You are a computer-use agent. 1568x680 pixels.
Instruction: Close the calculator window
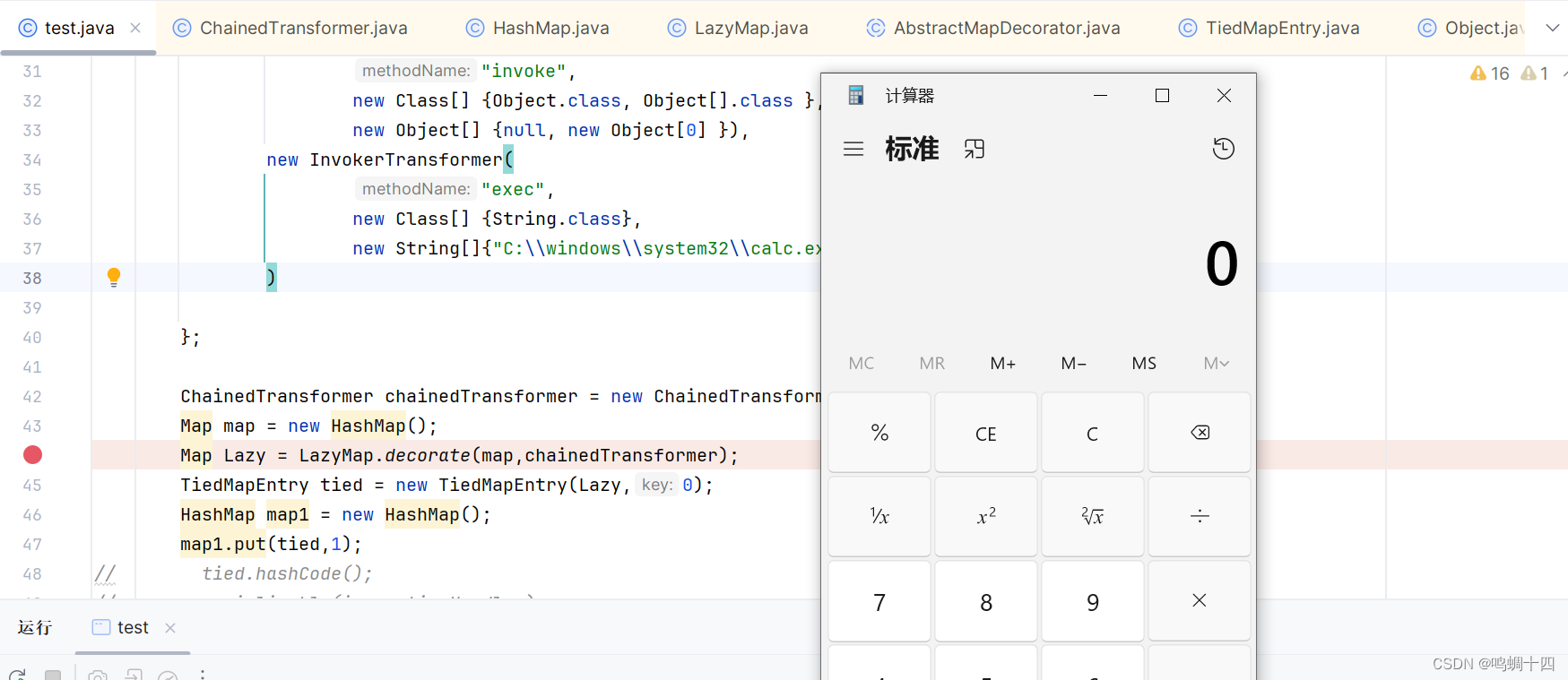point(1224,95)
